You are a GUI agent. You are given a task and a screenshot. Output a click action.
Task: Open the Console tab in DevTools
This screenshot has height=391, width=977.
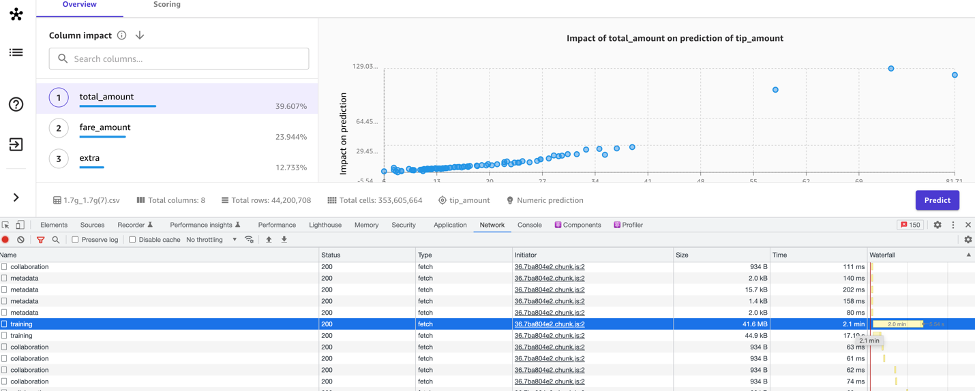point(530,225)
